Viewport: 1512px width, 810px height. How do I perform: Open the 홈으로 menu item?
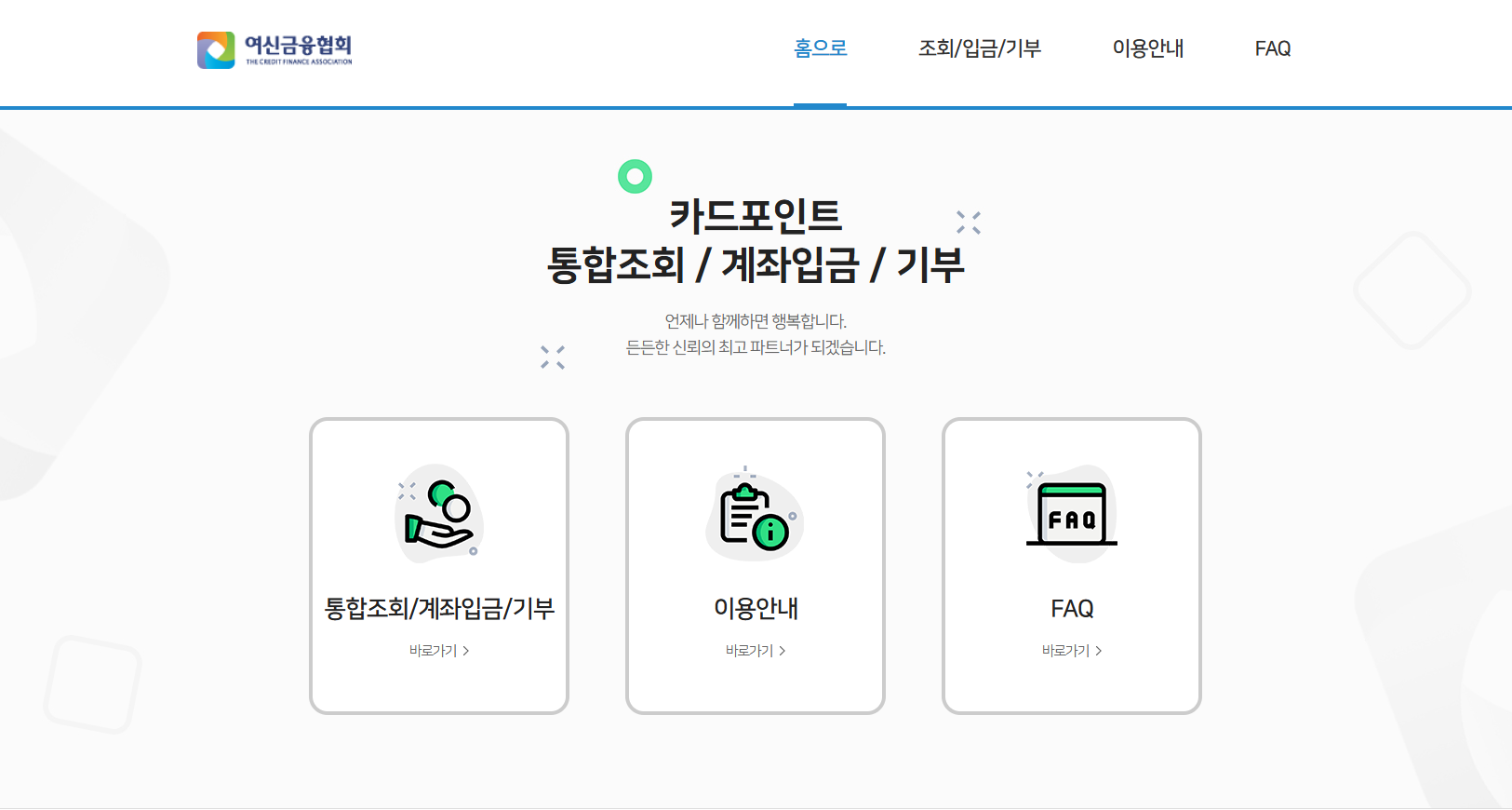tap(820, 48)
